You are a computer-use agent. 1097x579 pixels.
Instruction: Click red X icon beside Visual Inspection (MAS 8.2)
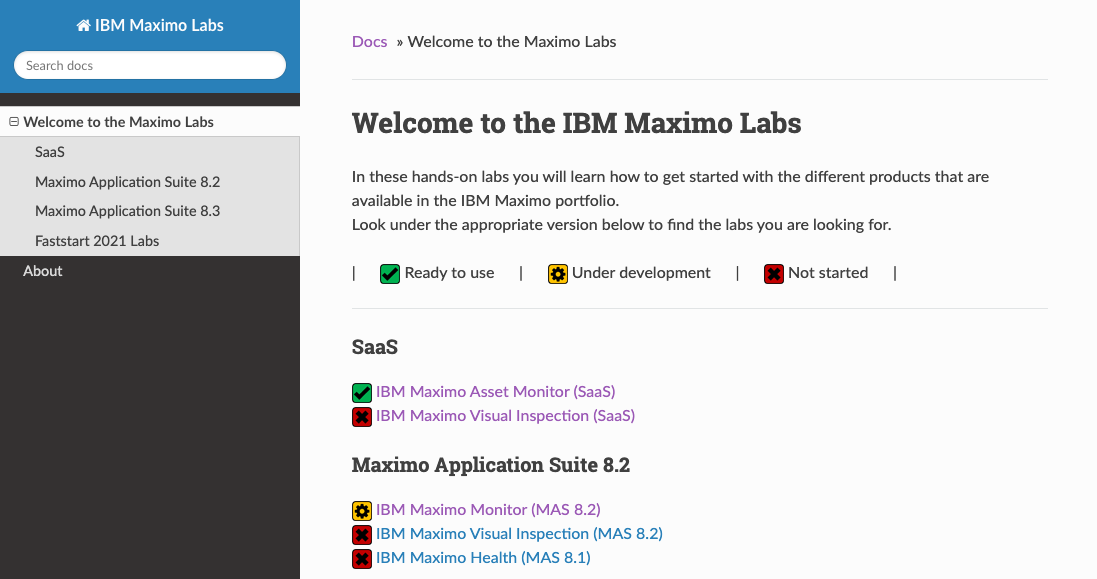point(362,535)
